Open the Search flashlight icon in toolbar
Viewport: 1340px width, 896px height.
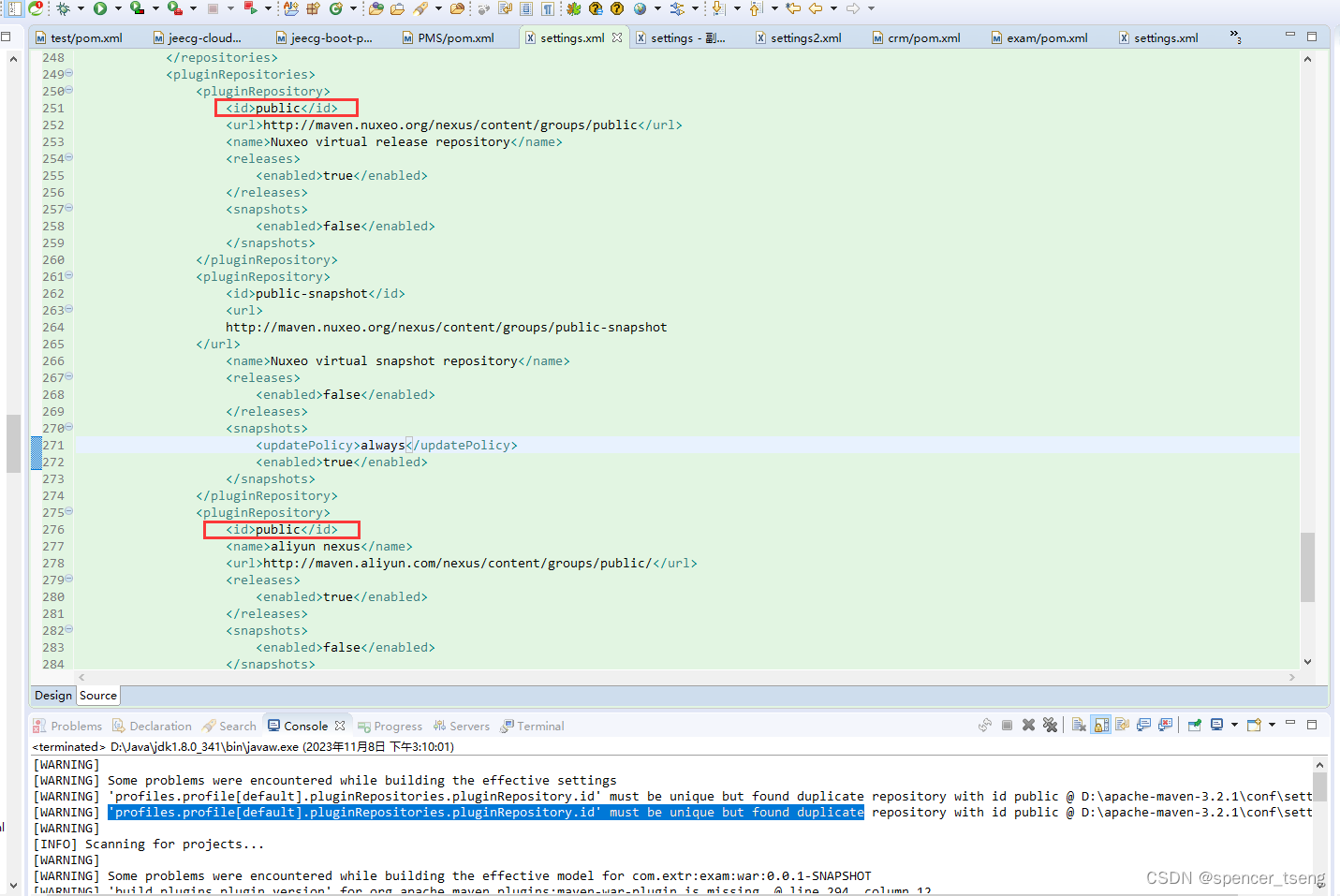[420, 8]
